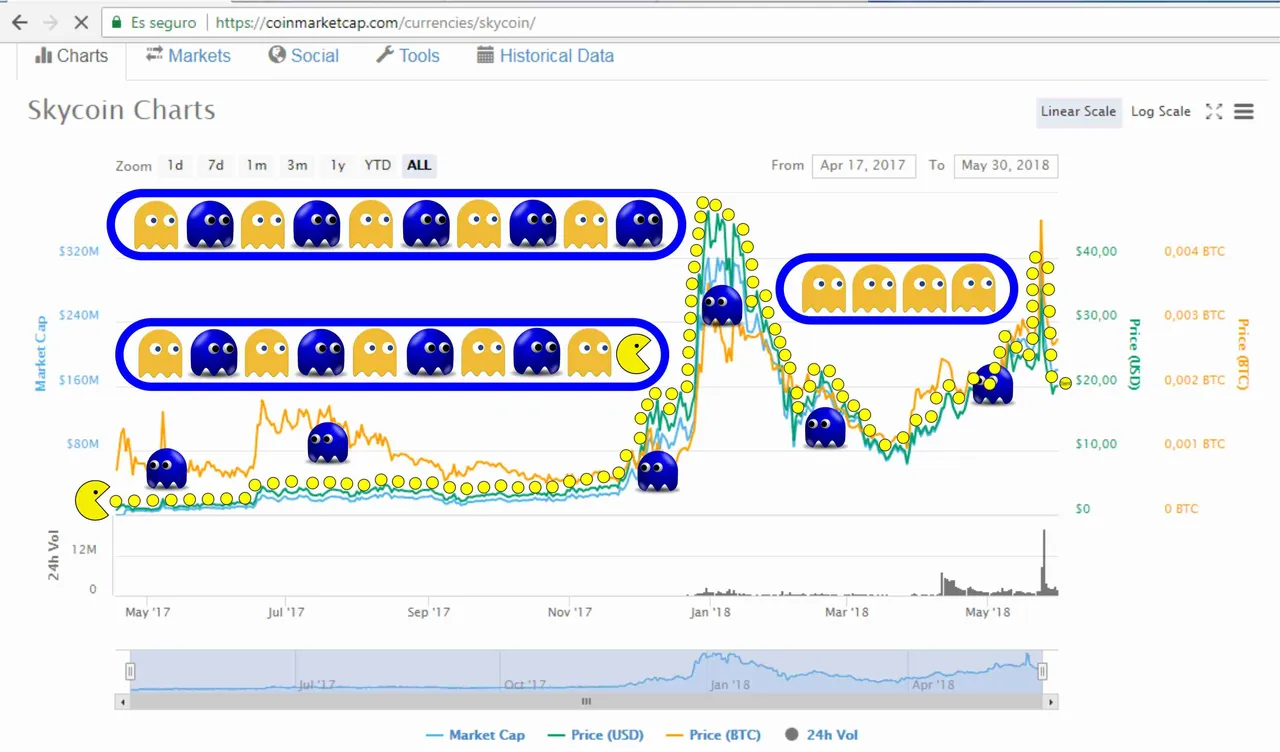Select the ALL zoom range
Image resolution: width=1280 pixels, height=752 pixels.
pos(419,165)
